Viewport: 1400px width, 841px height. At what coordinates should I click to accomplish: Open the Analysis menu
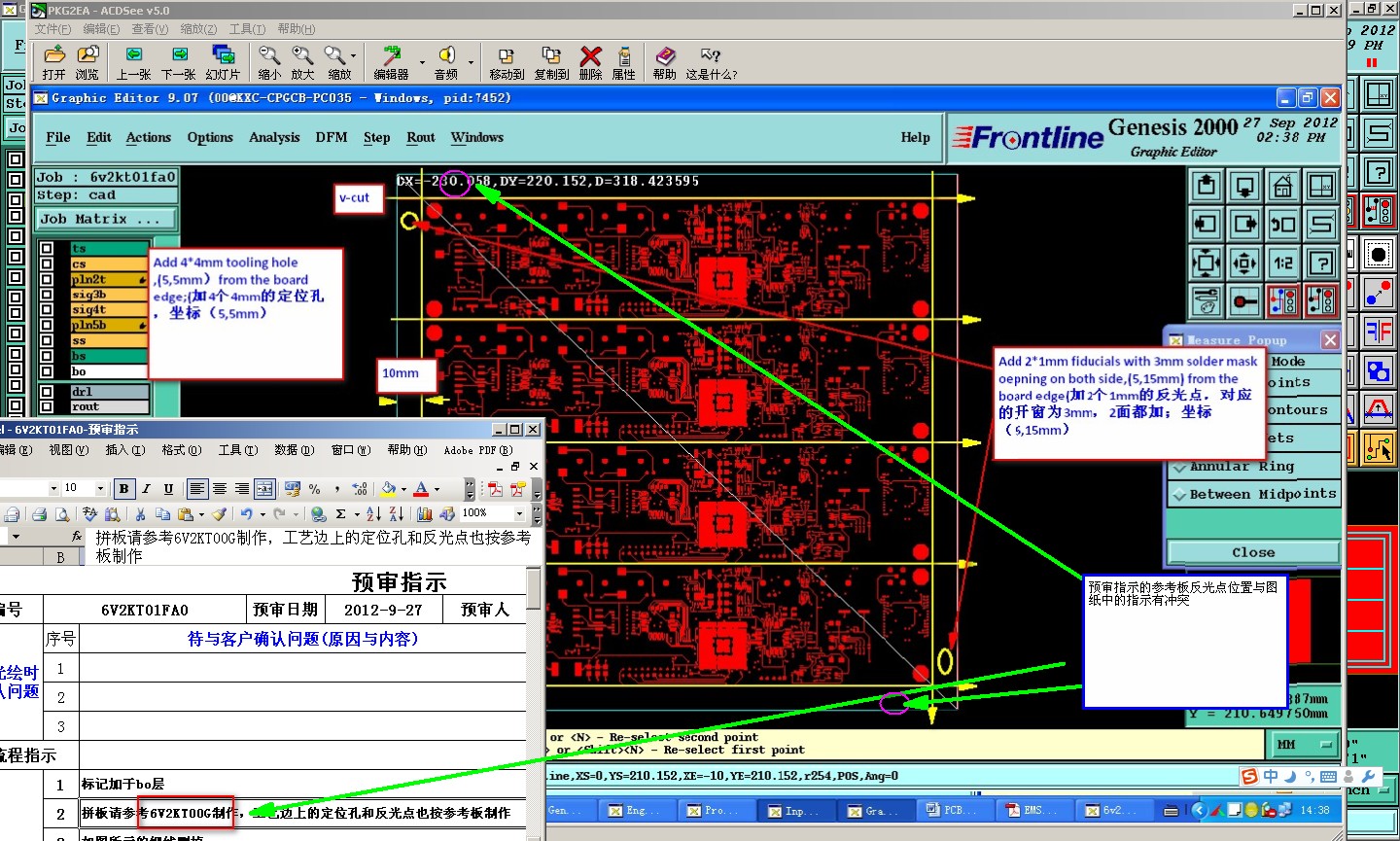[274, 137]
